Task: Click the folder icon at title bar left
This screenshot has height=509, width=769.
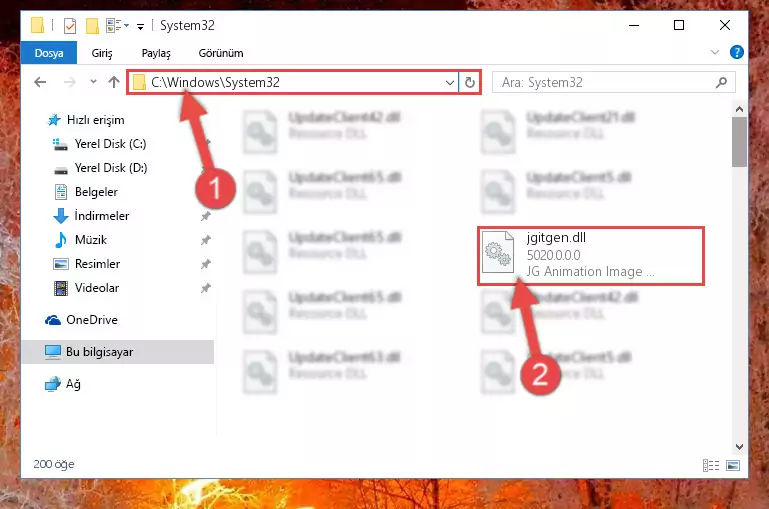Action: [x=37, y=25]
